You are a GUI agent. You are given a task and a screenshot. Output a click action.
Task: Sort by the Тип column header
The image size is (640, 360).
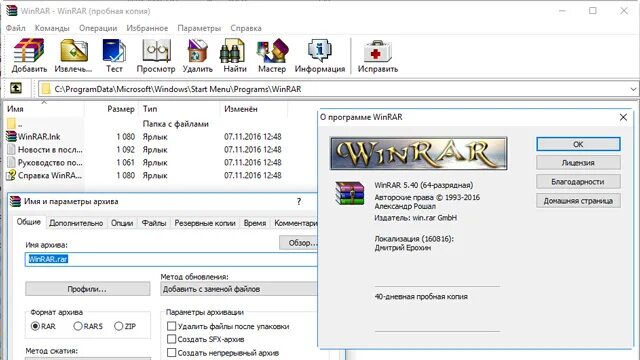pos(180,109)
